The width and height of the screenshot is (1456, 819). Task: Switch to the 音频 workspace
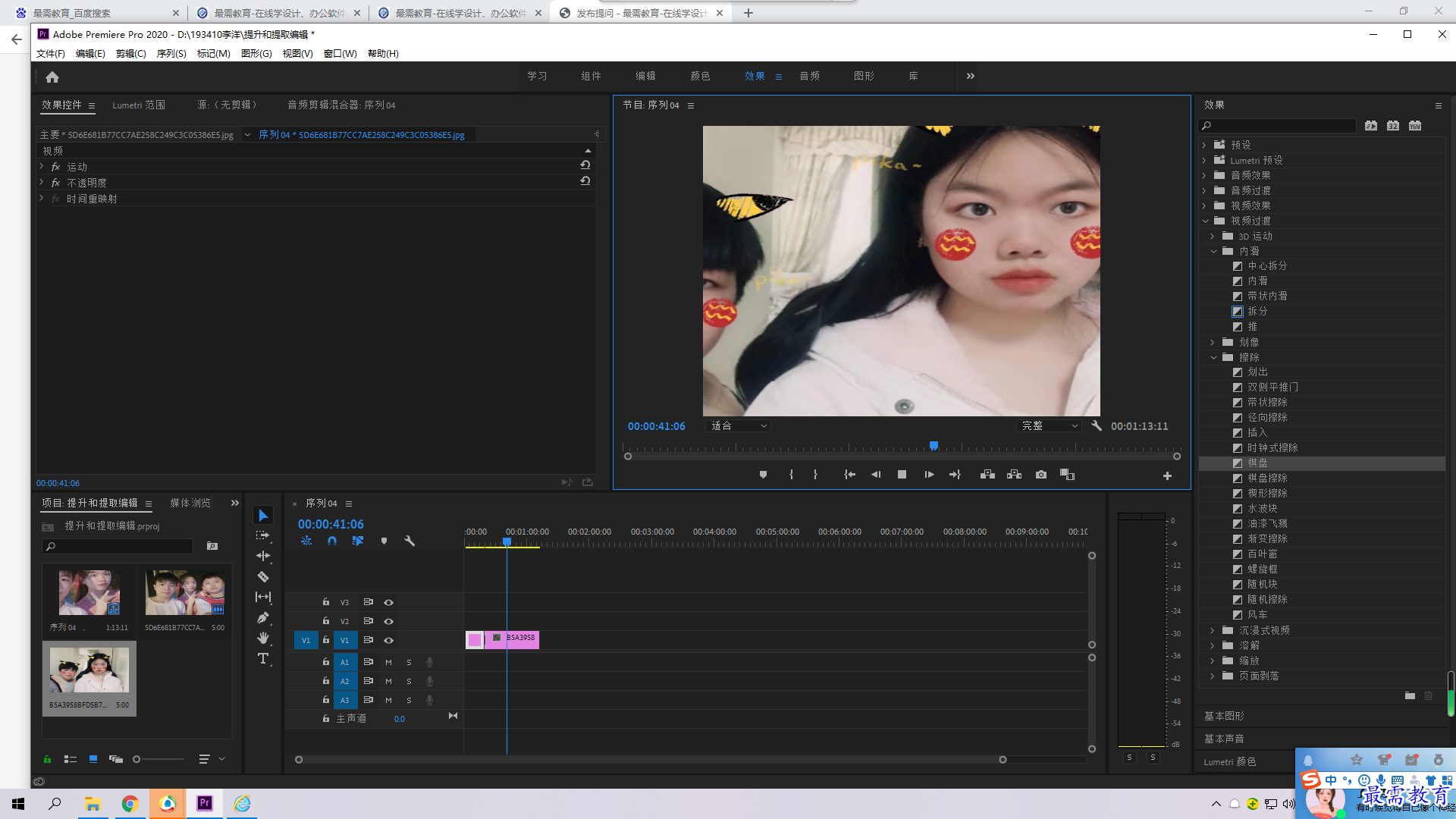809,76
